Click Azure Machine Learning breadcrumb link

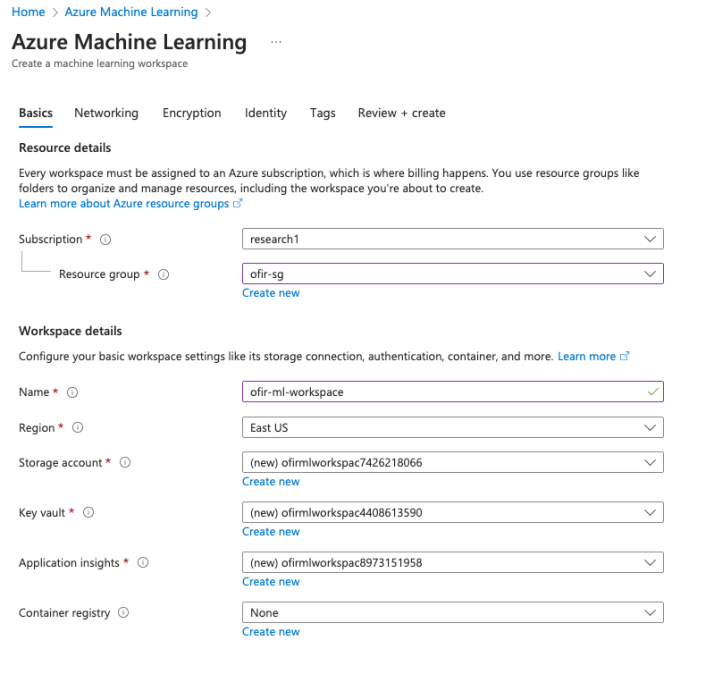[x=131, y=12]
